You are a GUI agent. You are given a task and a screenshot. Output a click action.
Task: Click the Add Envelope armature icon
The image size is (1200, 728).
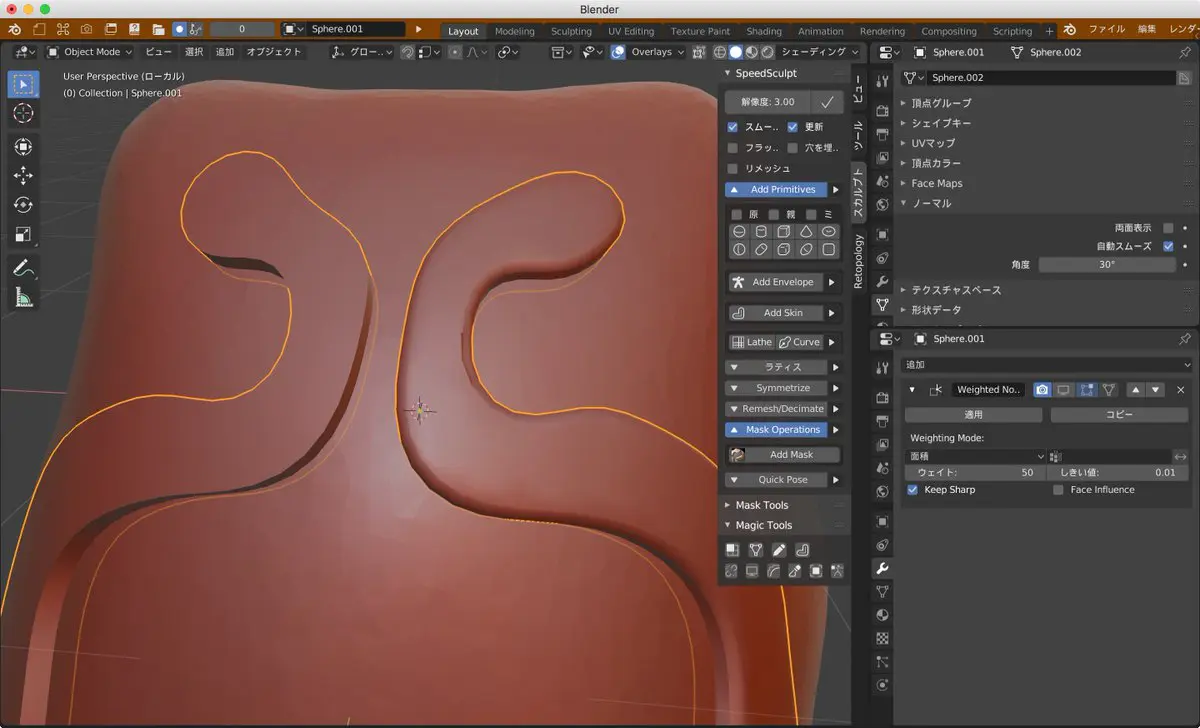coord(738,282)
